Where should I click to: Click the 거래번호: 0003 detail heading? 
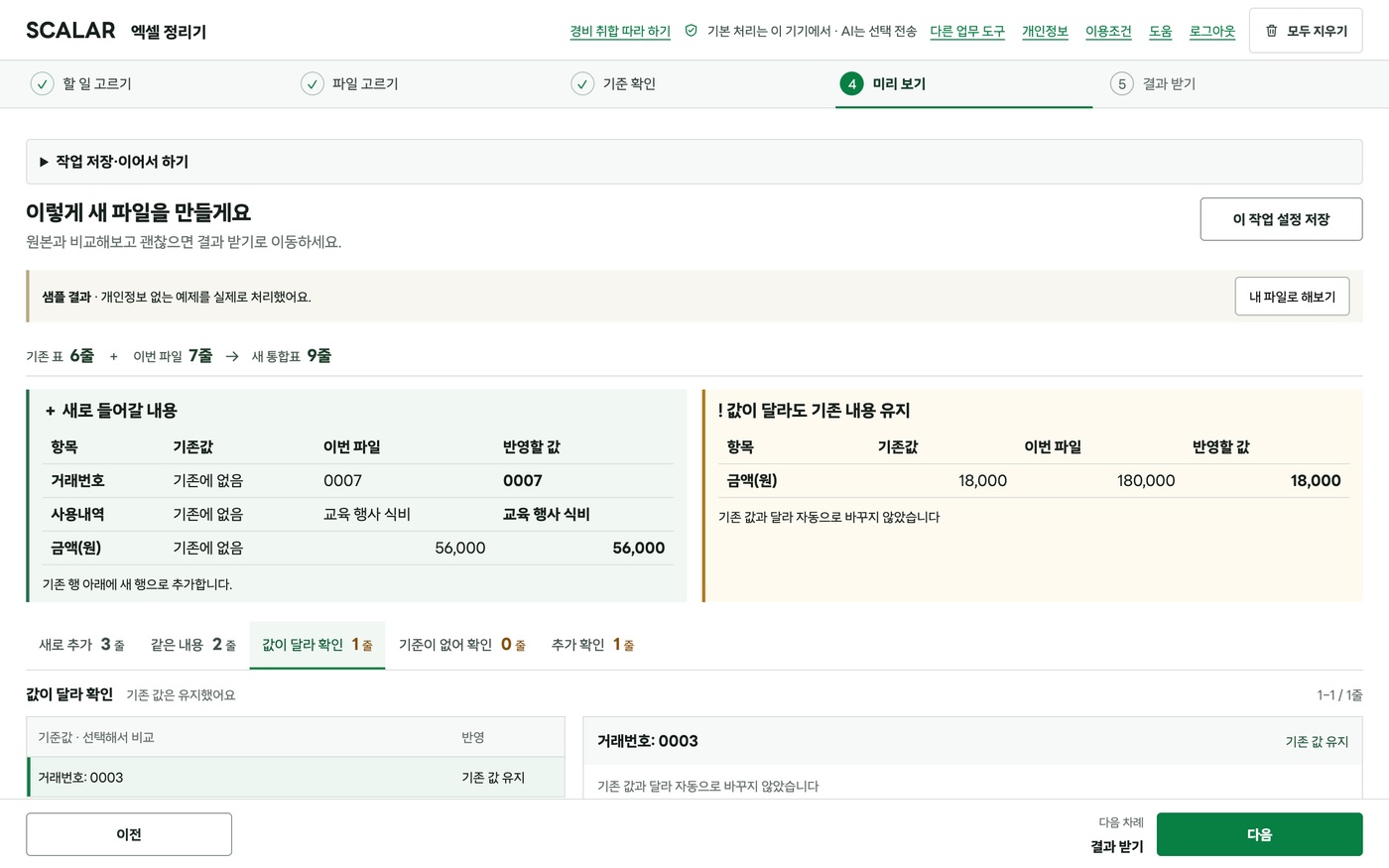point(648,741)
